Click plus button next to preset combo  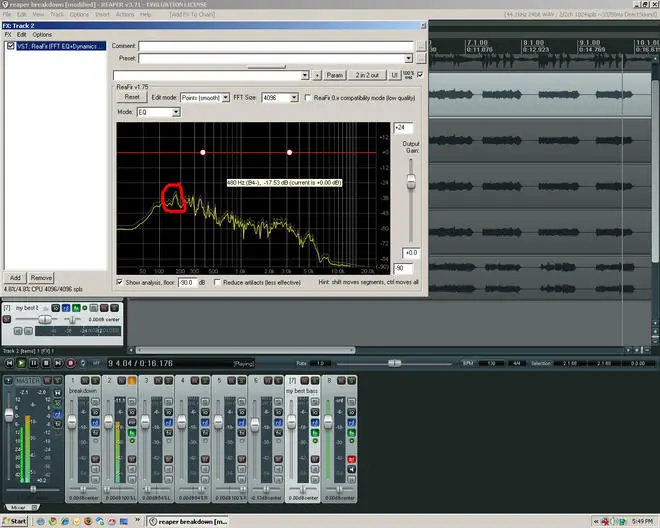pyautogui.click(x=317, y=75)
